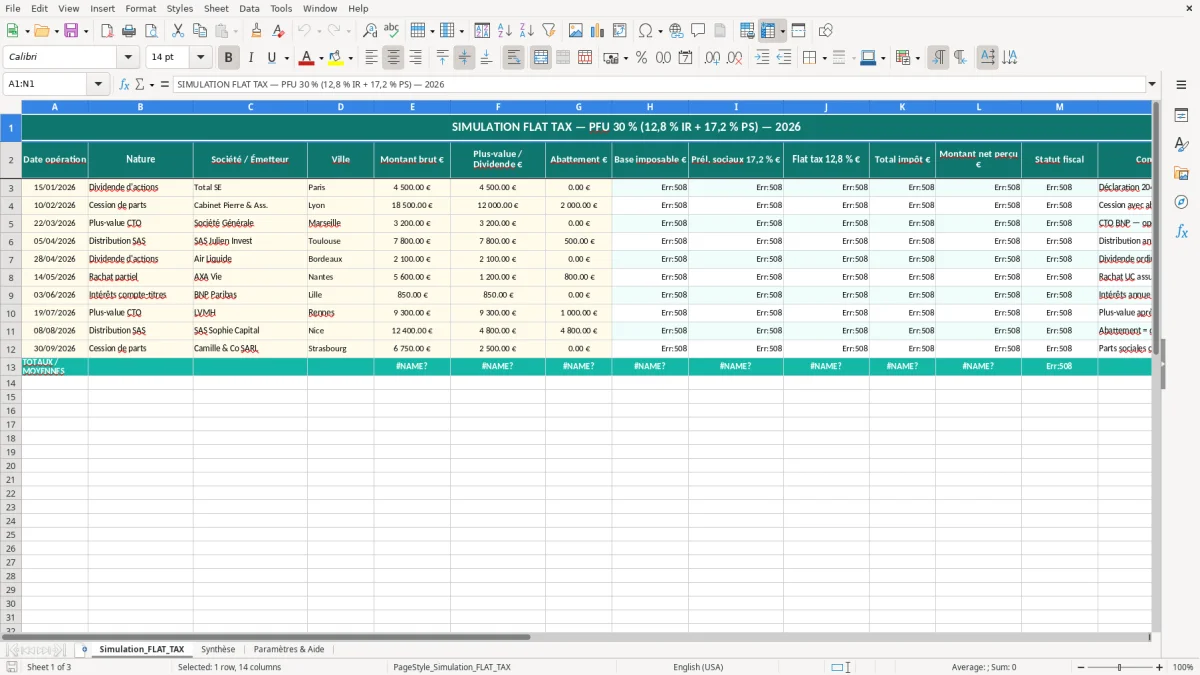Image resolution: width=1200 pixels, height=675 pixels.
Task: Toggle Center Vertically alignment
Action: [464, 58]
